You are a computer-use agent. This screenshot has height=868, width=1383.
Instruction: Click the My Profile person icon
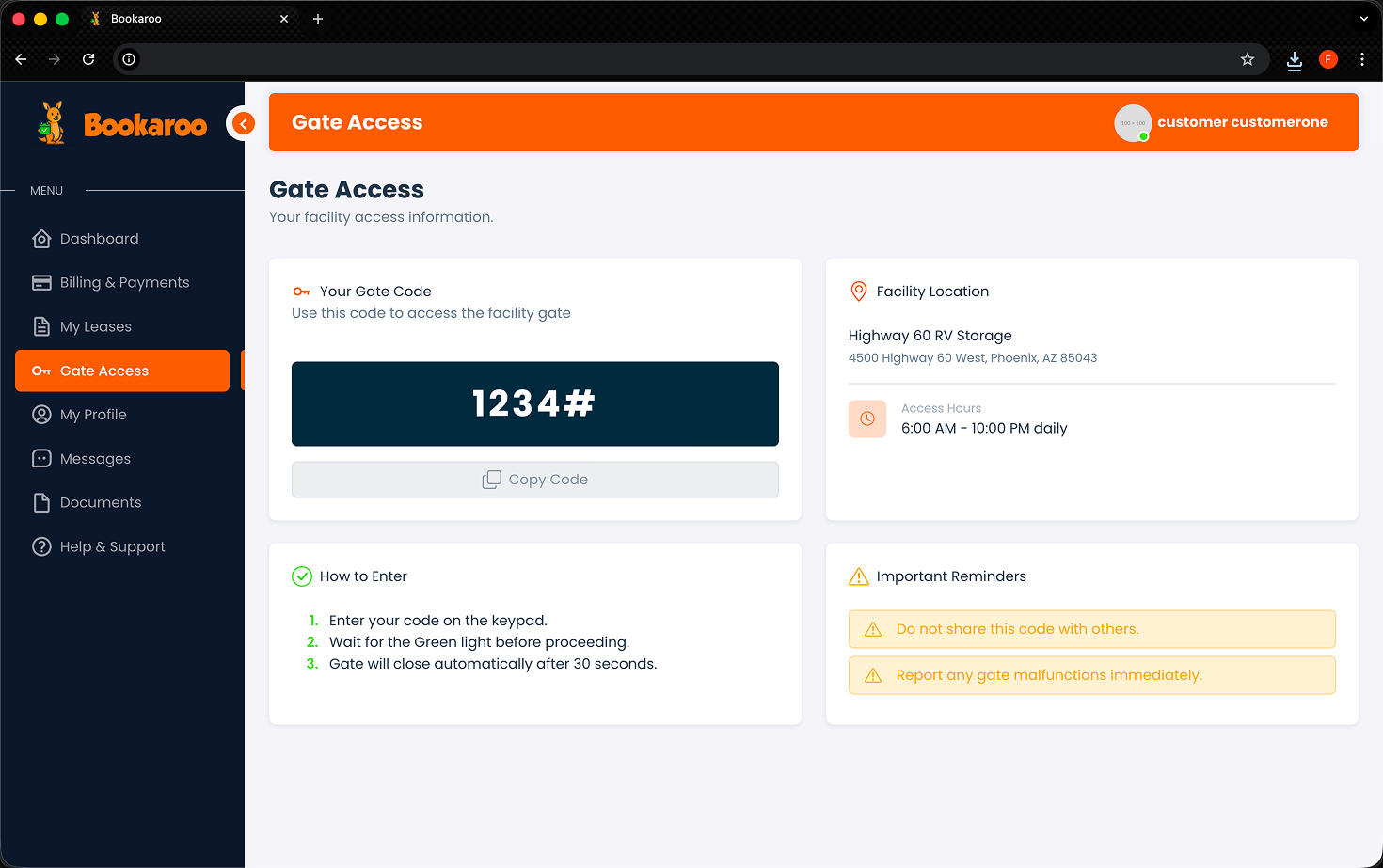(x=41, y=415)
